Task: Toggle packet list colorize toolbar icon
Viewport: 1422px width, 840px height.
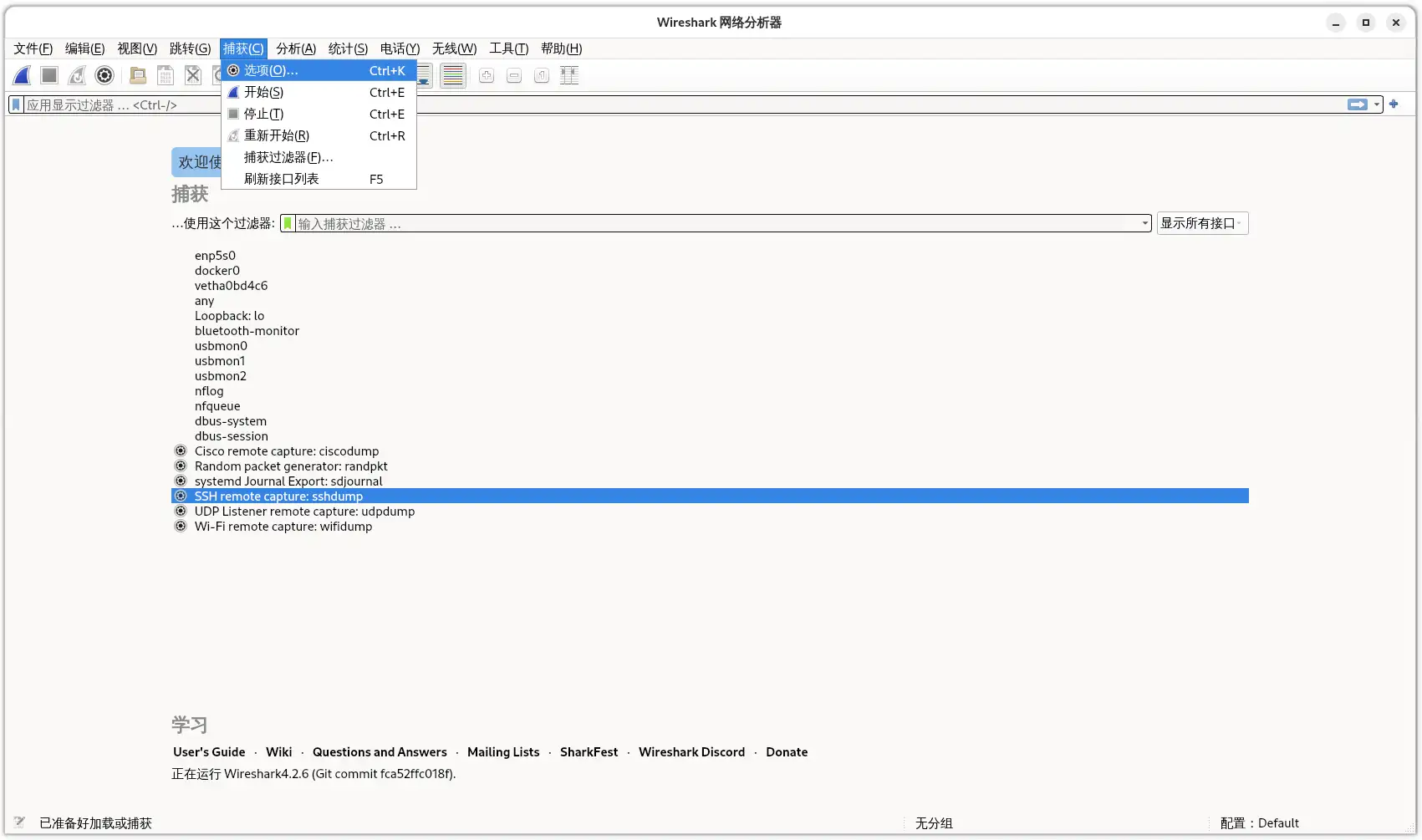Action: tap(453, 76)
